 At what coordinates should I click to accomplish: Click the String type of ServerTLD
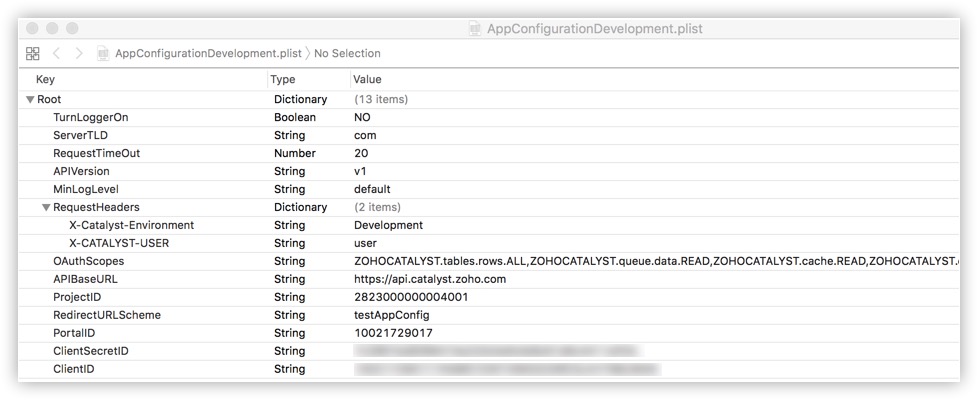coord(290,136)
